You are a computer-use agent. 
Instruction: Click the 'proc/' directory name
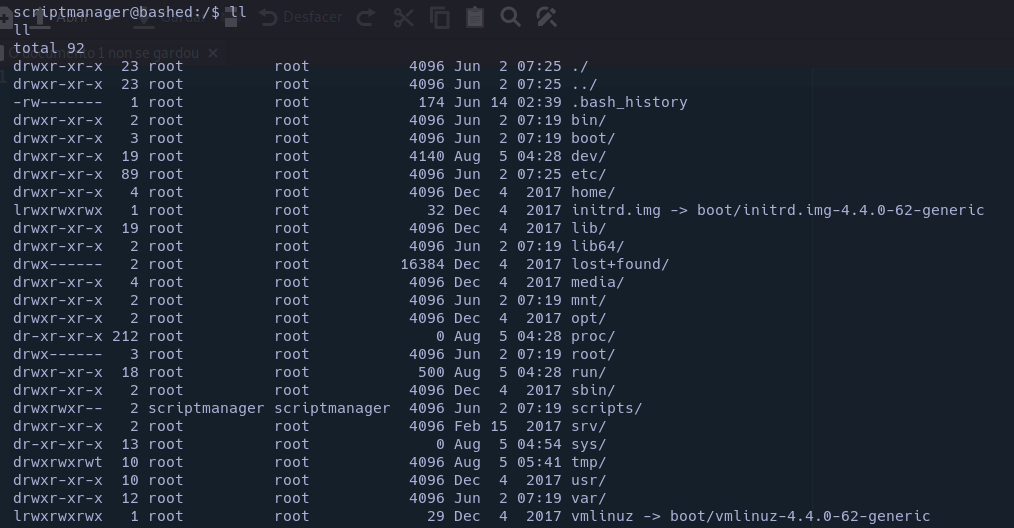click(x=593, y=336)
